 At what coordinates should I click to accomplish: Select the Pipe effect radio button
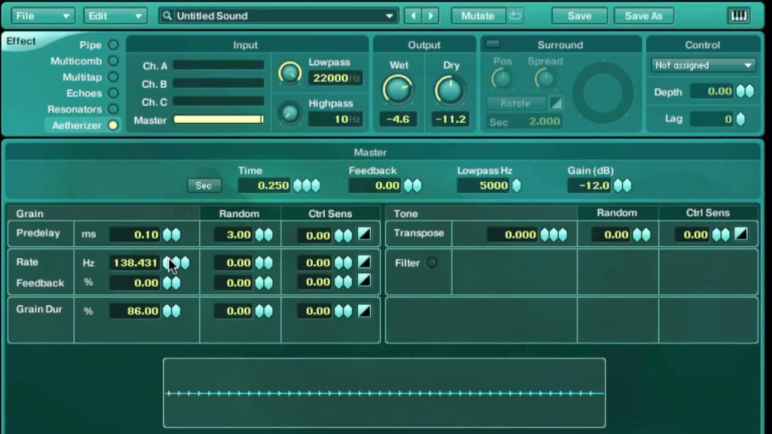(x=113, y=45)
